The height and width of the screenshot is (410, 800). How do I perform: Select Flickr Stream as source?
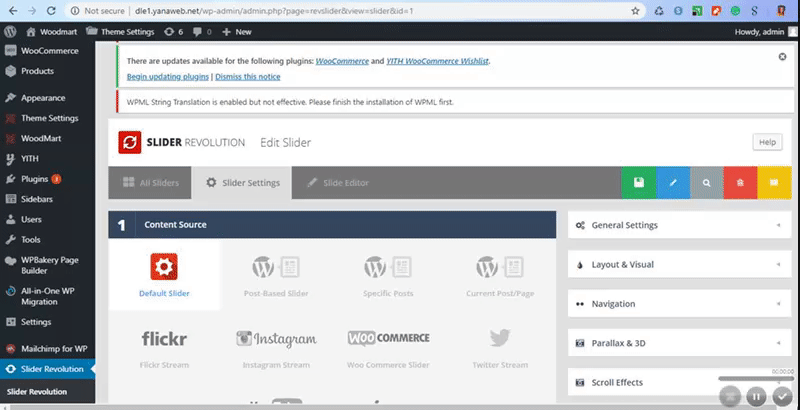click(x=164, y=348)
